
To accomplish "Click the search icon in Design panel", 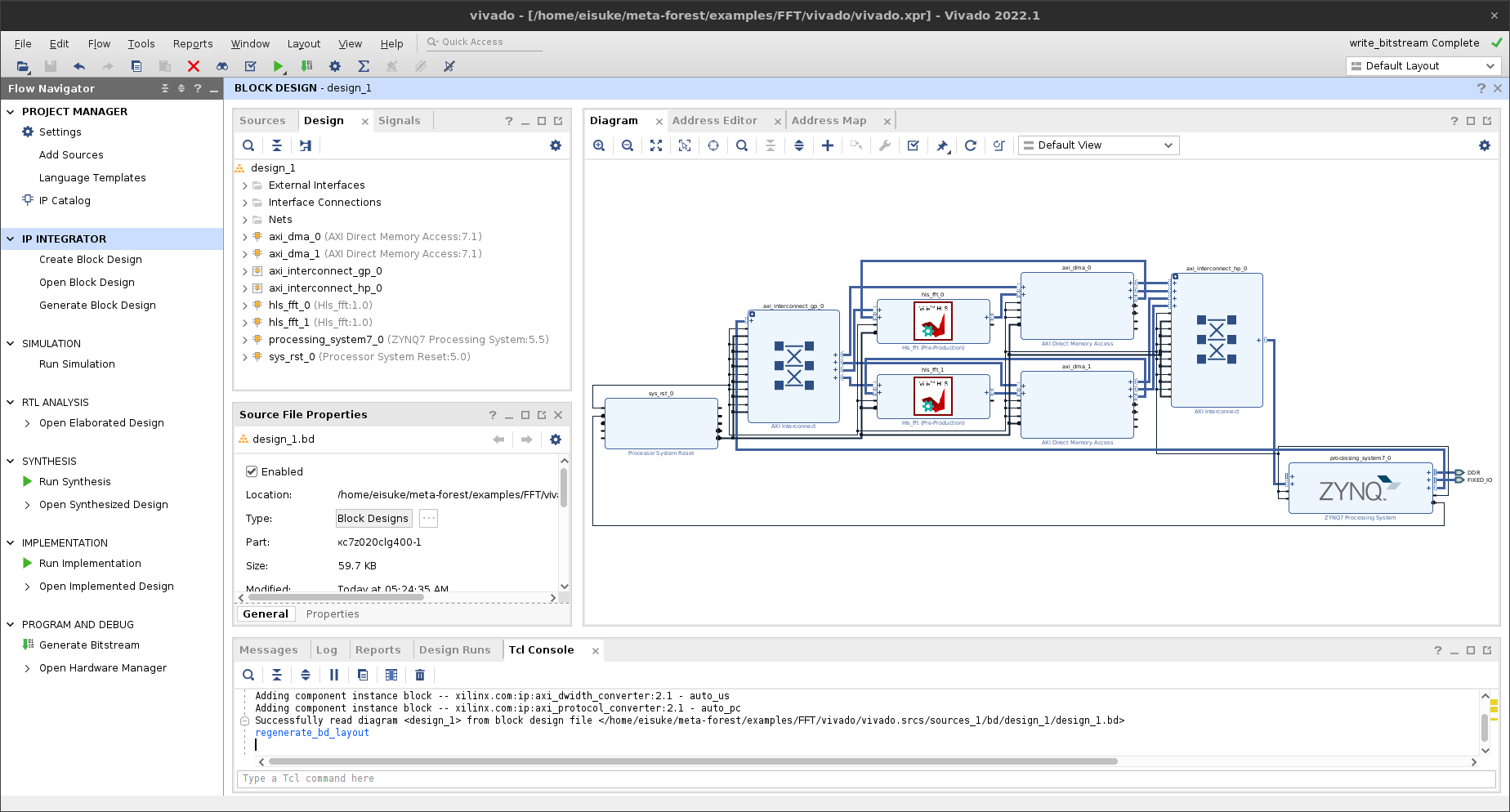I will pos(248,145).
